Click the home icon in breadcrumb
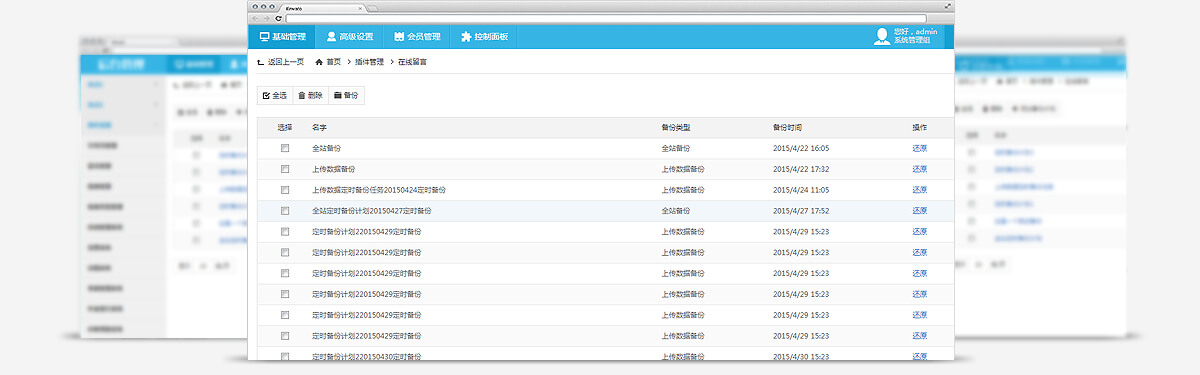The image size is (1200, 375). [319, 62]
